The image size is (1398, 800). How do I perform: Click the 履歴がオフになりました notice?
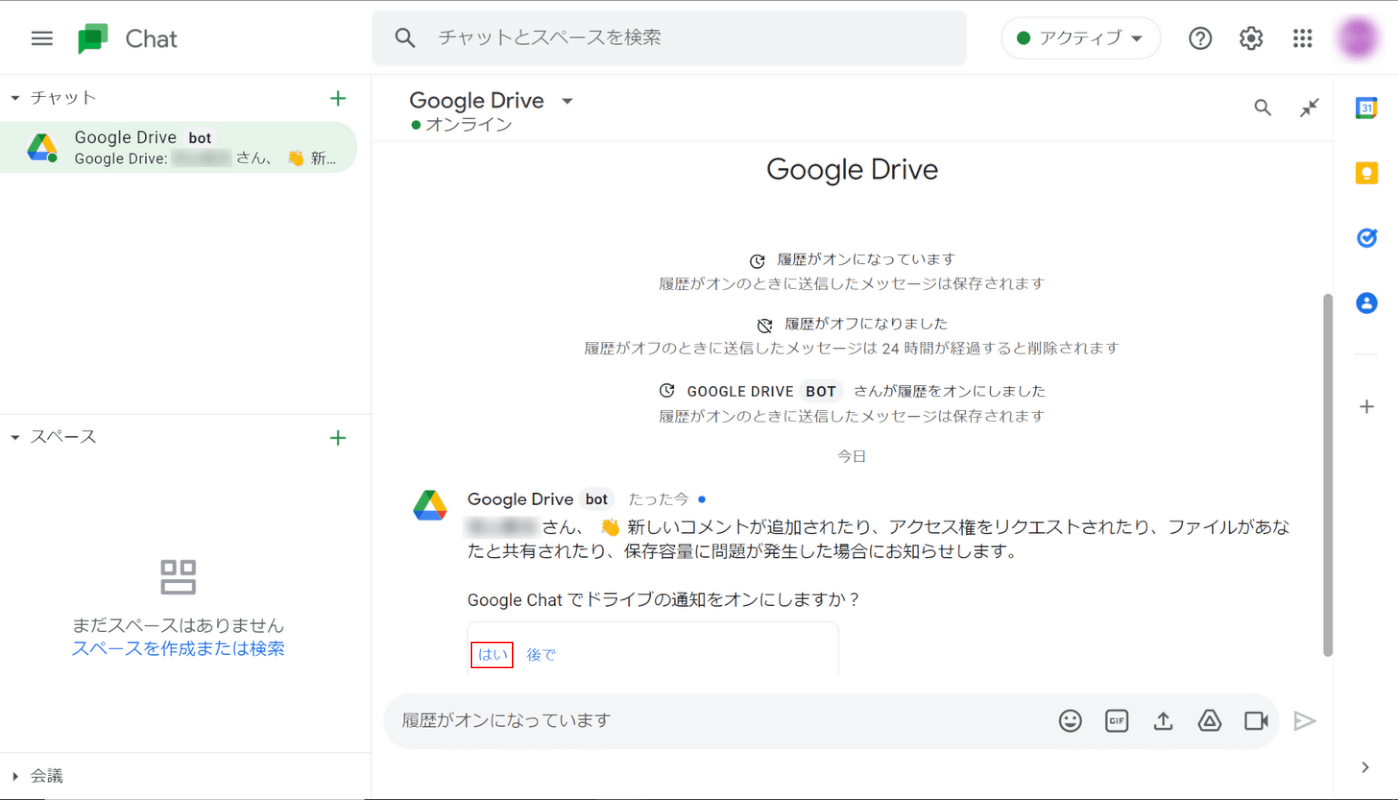point(865,324)
